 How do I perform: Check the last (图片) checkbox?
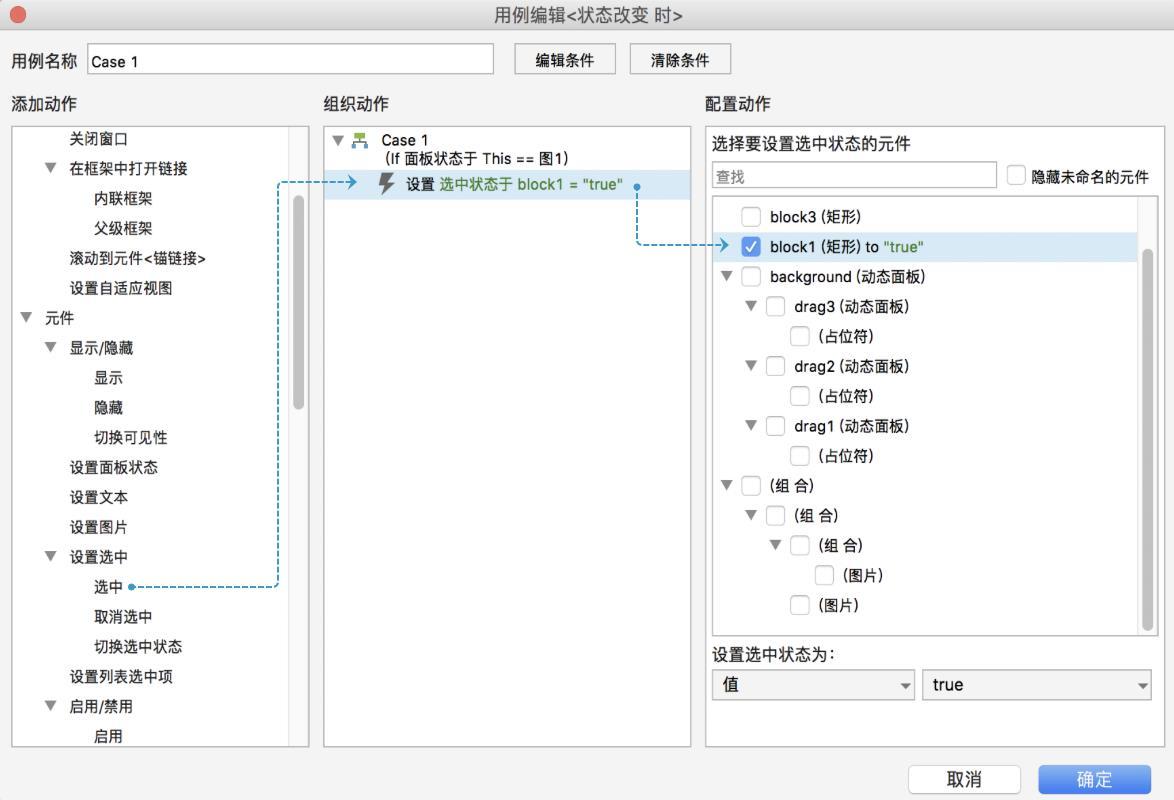(800, 605)
